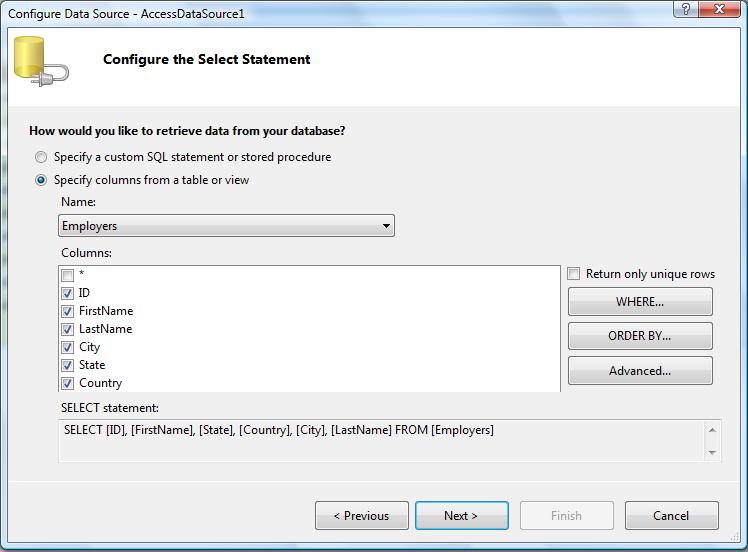
Task: Click the help question mark button
Action: pos(686,9)
